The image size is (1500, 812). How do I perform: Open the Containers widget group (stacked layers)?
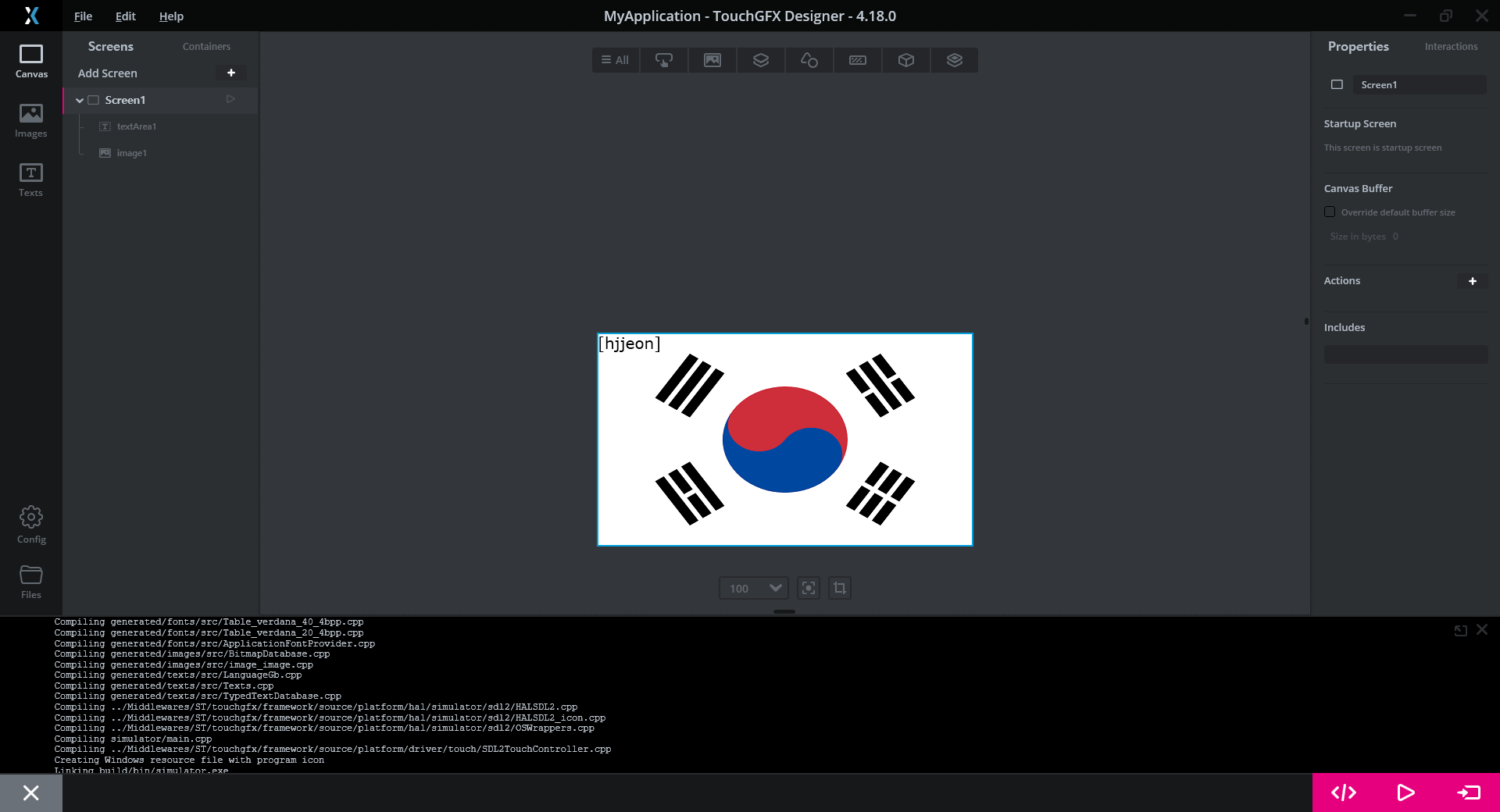click(x=761, y=60)
